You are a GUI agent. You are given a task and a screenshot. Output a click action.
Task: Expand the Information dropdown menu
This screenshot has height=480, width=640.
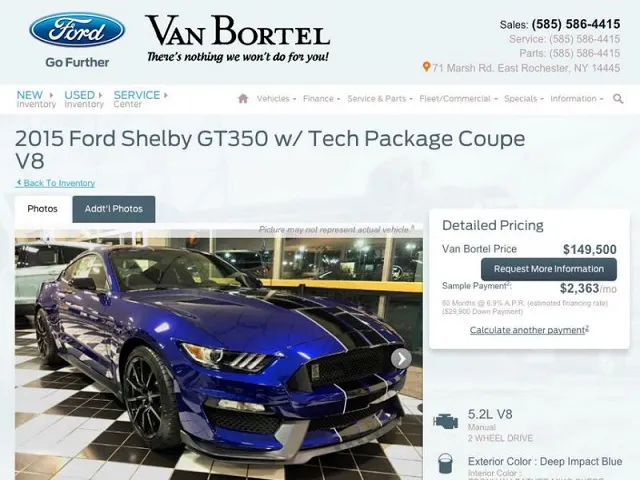pyautogui.click(x=576, y=99)
